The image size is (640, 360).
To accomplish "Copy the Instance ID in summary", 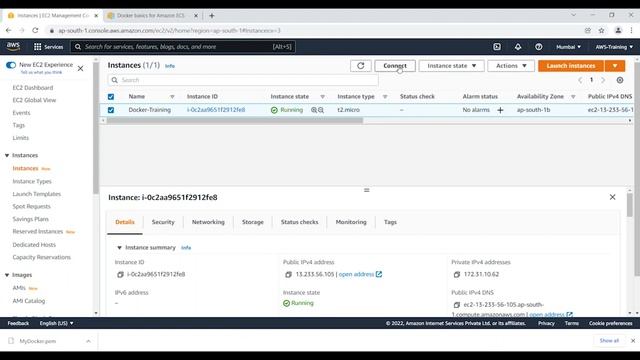I will (x=120, y=275).
